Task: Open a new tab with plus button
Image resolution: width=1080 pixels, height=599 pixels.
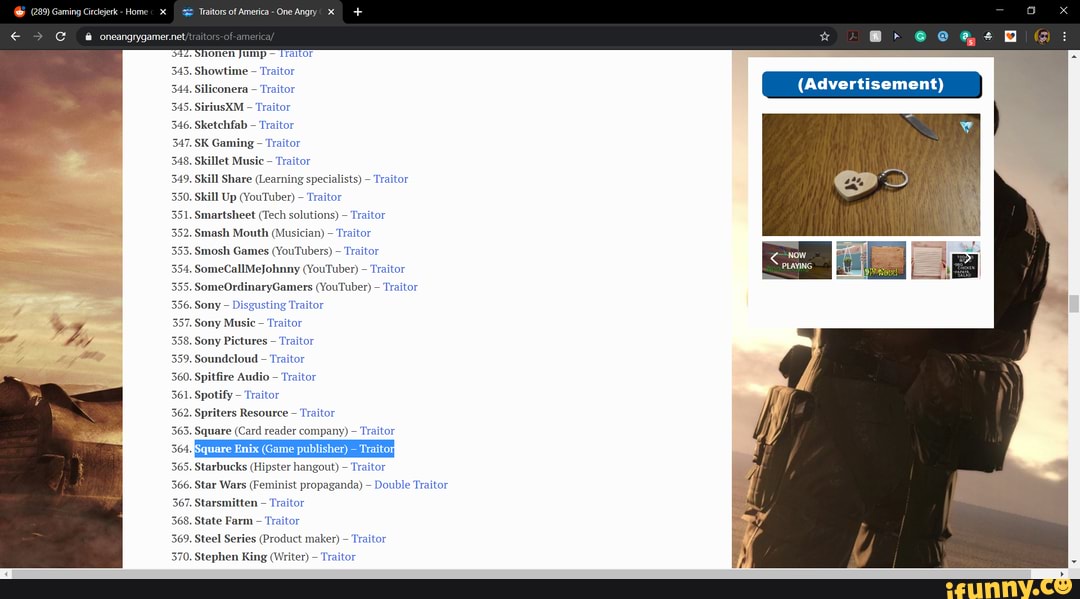Action: tap(358, 12)
